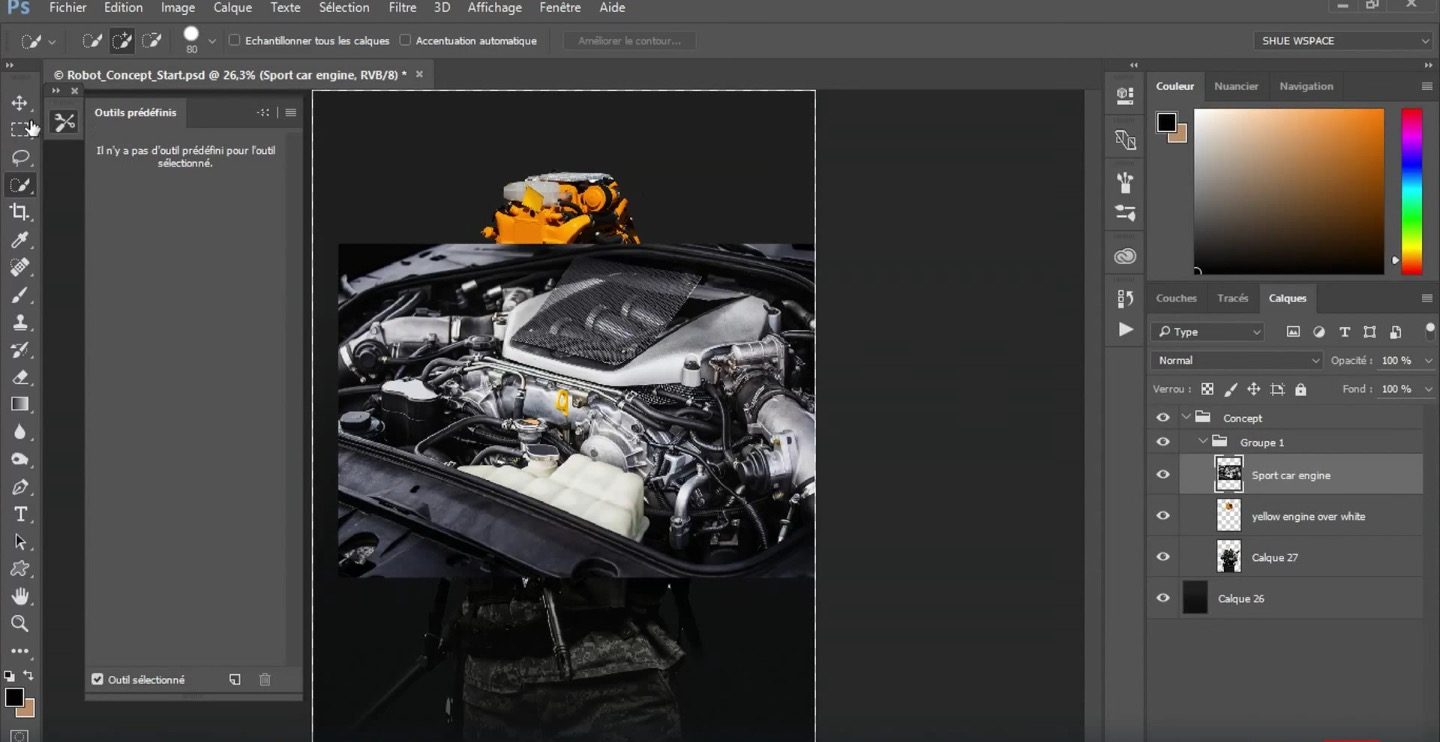Hide the Groupe 1 group
Viewport: 1440px width, 742px height.
pos(1162,442)
